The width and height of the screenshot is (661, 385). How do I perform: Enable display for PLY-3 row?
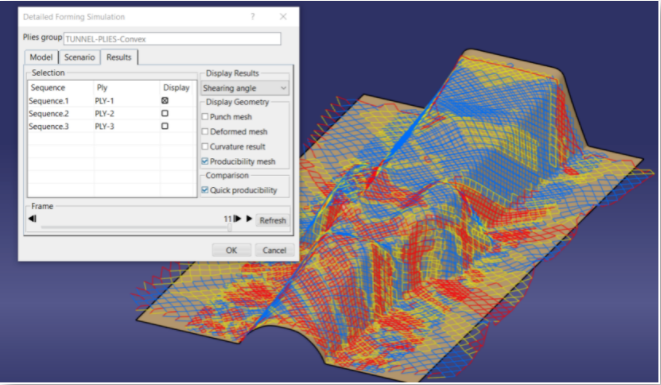coord(165,126)
